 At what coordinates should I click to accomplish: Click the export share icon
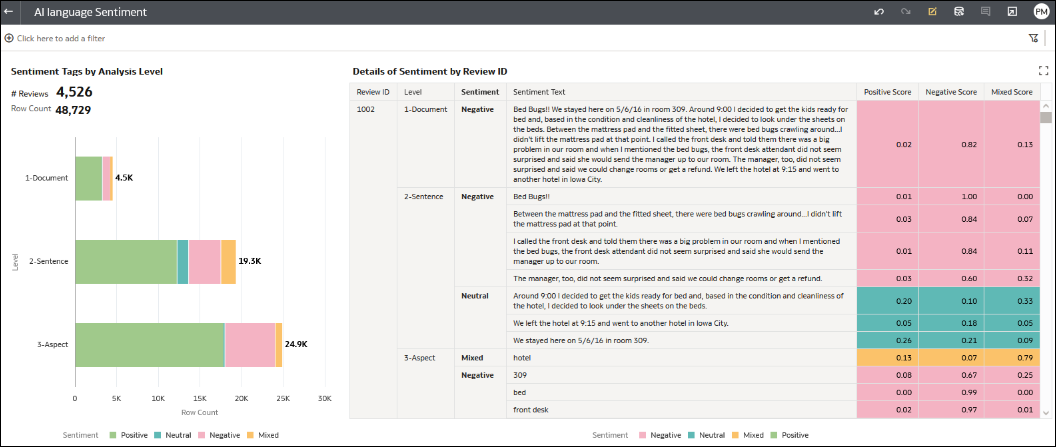1012,12
